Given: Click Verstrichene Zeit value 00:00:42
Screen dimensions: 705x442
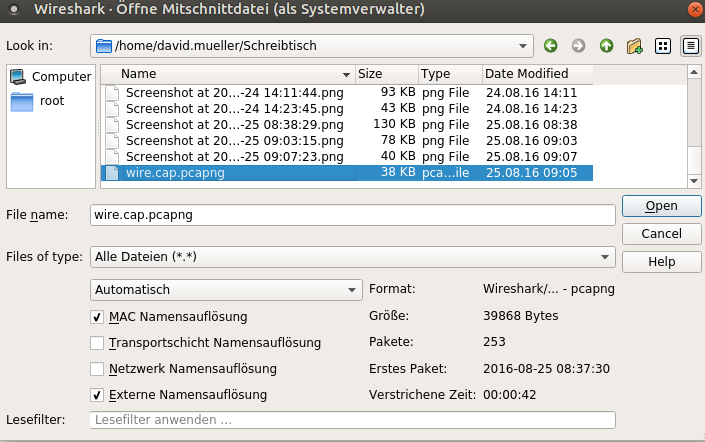Looking at the screenshot, I should click(x=509, y=395).
